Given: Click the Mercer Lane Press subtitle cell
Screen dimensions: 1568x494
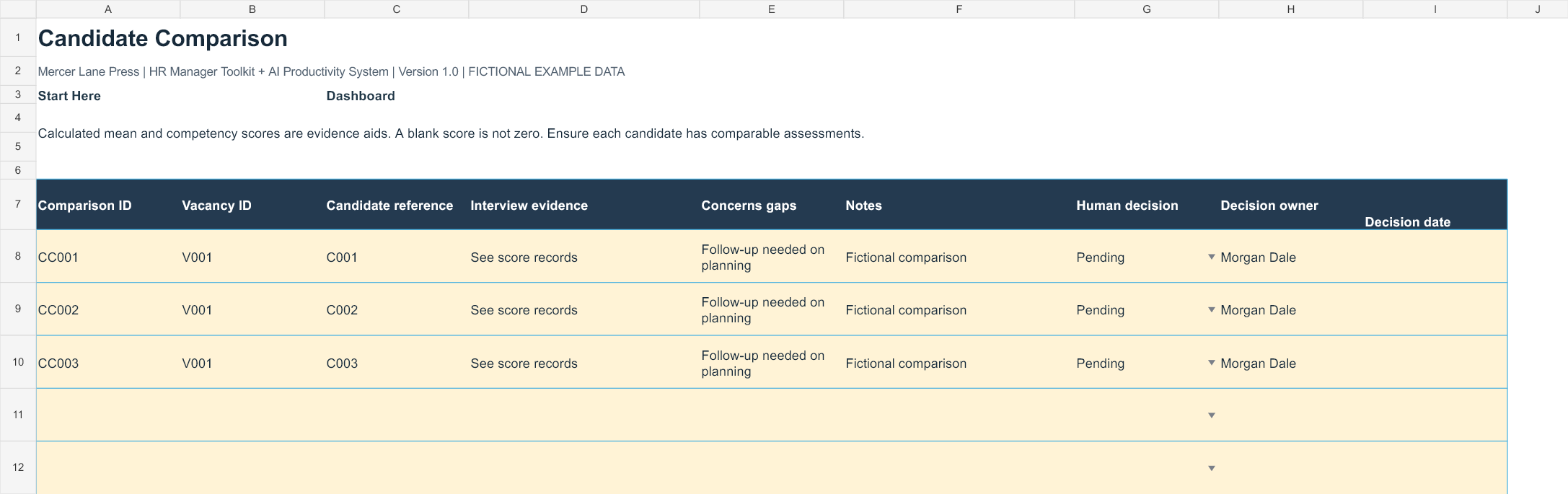Looking at the screenshot, I should 331,71.
